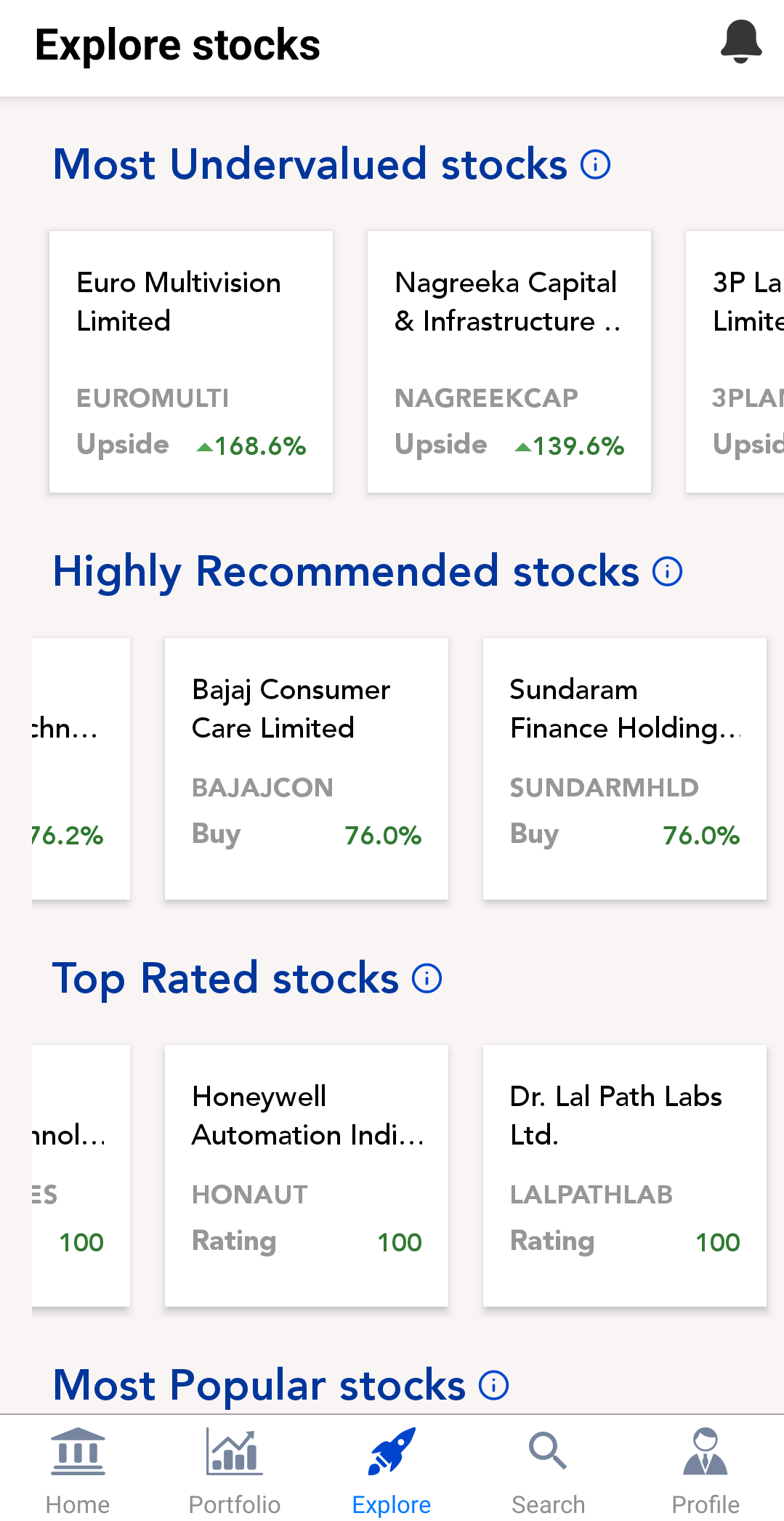Select Nagreeka Capital & Infrastructure card
Screen dimensions: 784x1521
509,362
